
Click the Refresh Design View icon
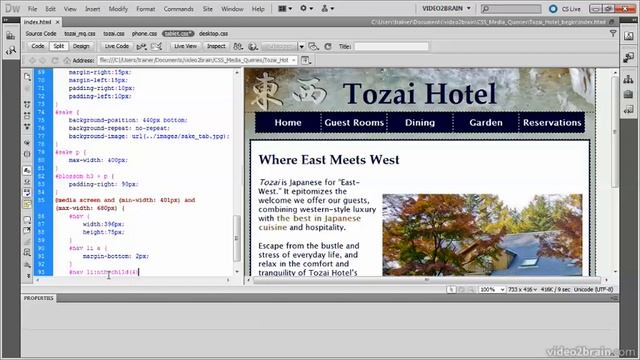328,47
